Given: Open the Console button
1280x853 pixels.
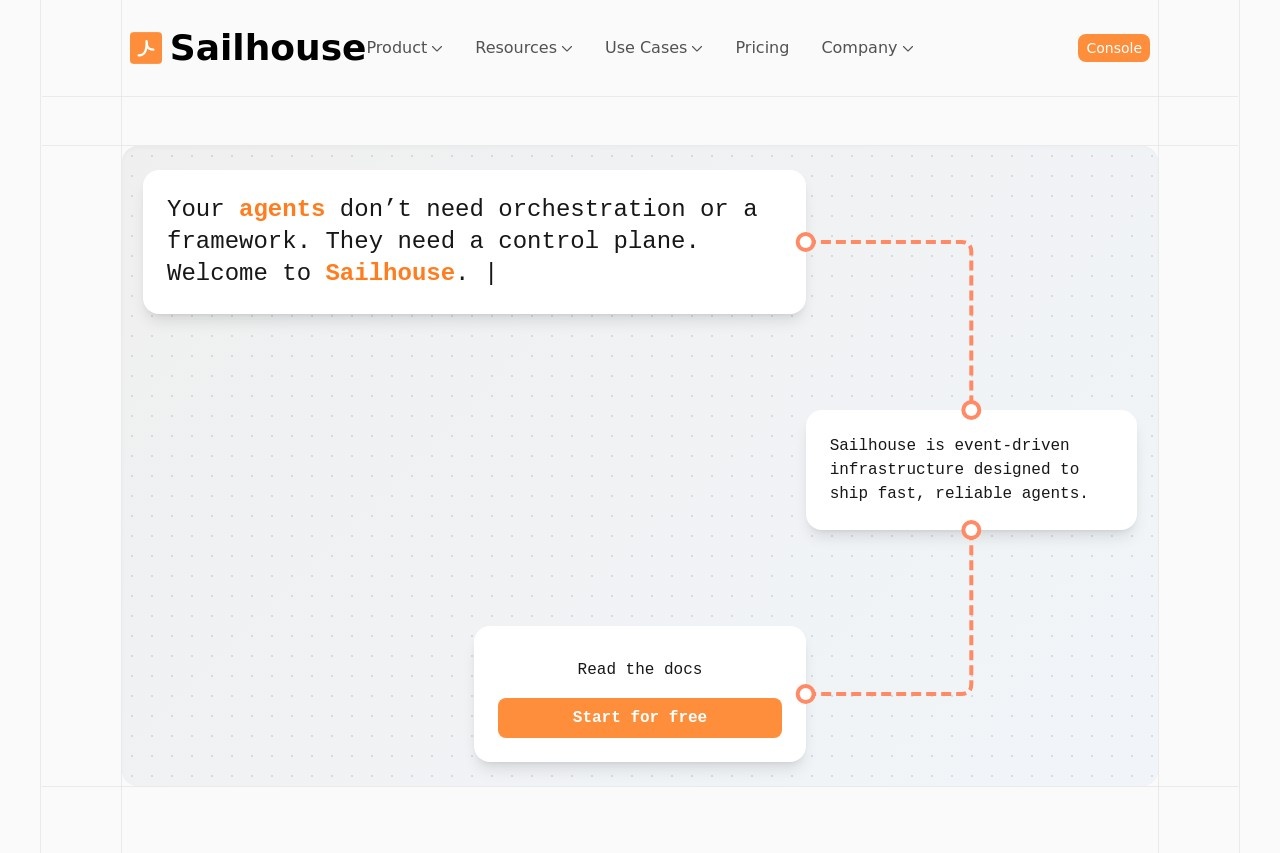Looking at the screenshot, I should [x=1114, y=48].
